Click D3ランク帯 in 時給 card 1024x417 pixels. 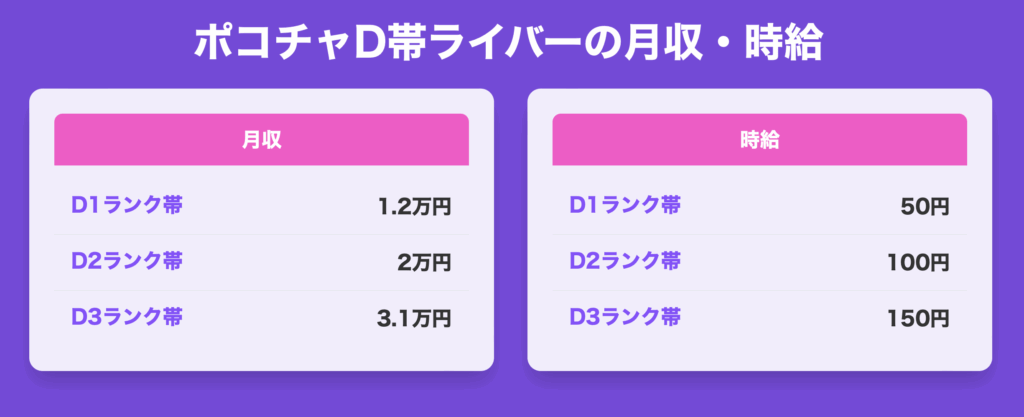(625, 317)
